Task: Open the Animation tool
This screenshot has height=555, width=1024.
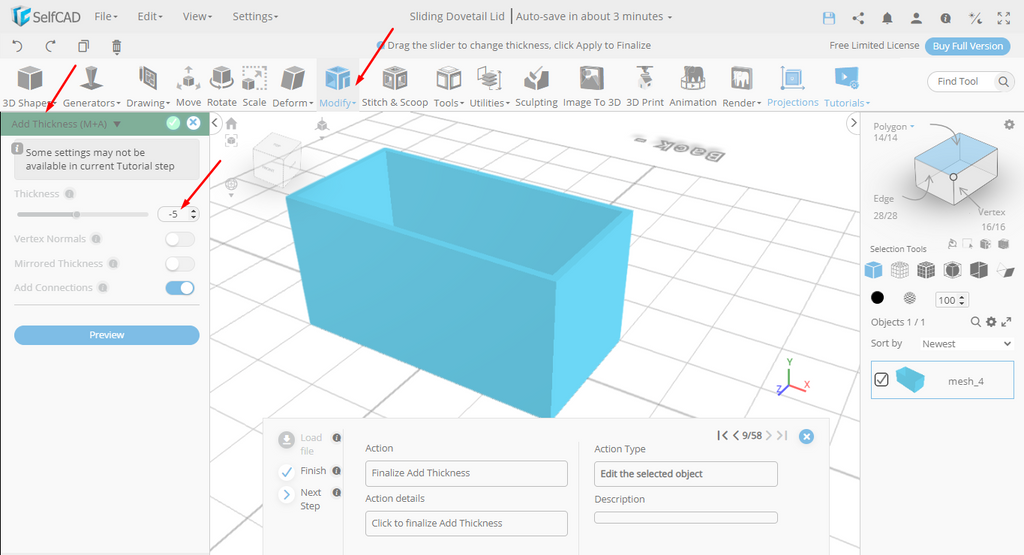Action: tap(693, 86)
